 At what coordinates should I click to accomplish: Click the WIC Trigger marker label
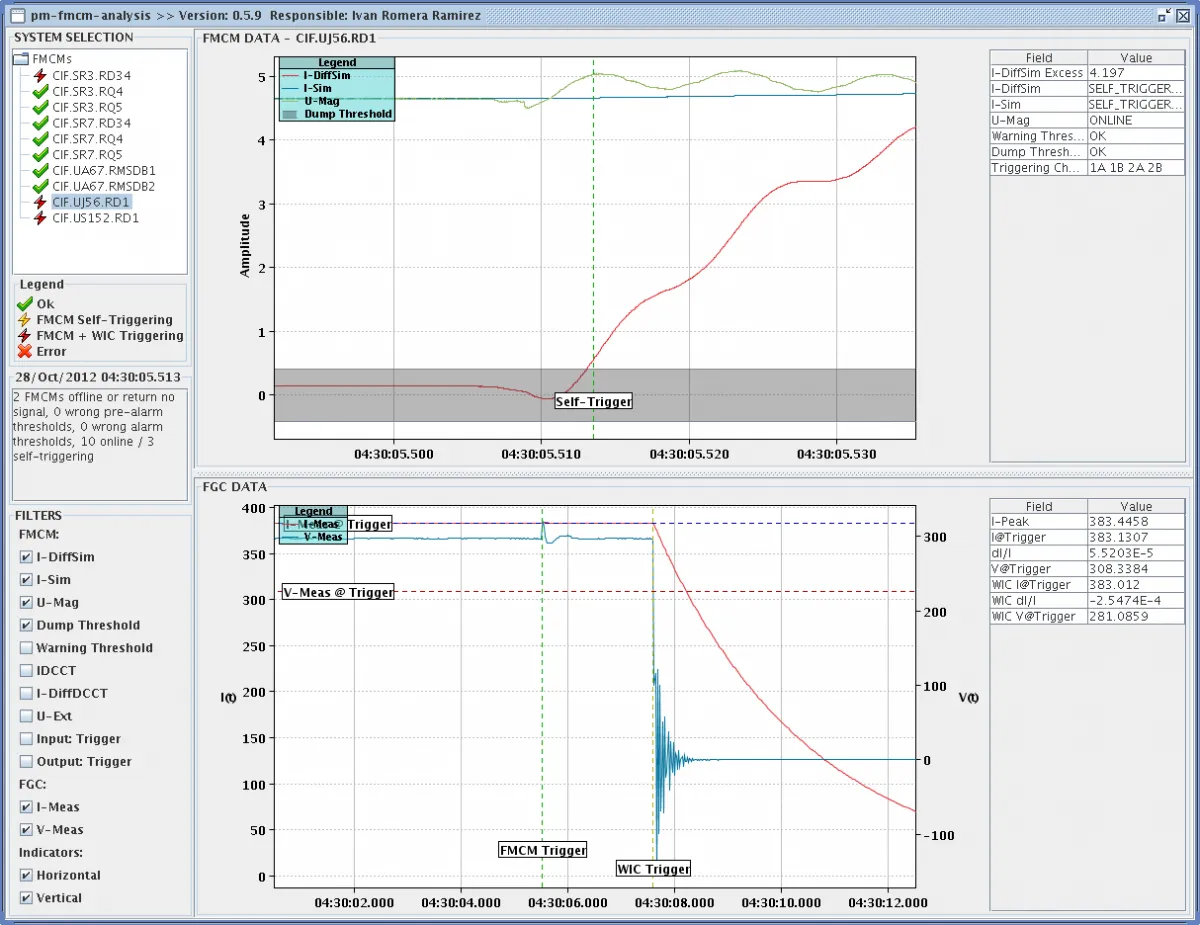tap(653, 868)
